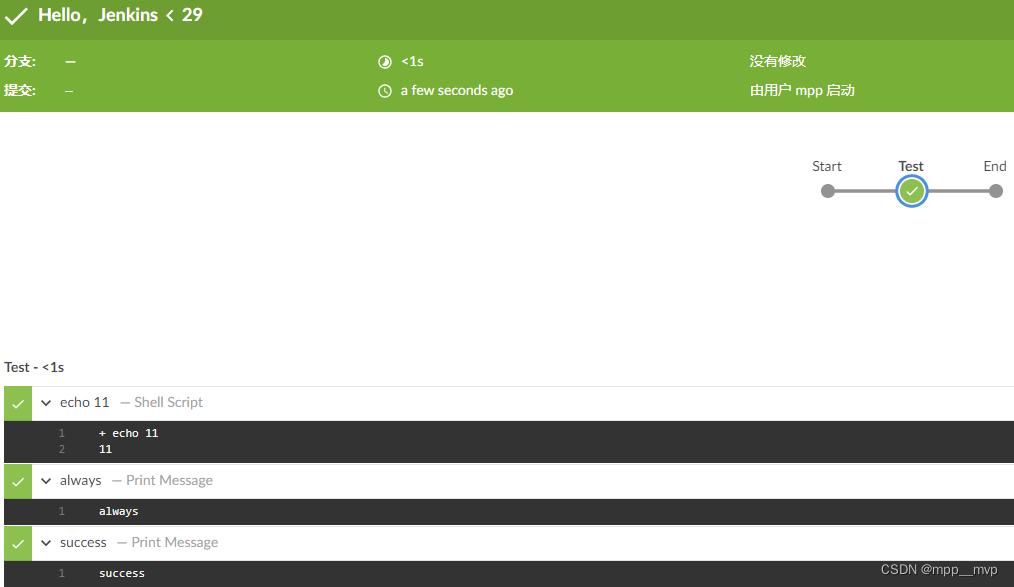Click the '分支:' branch label

click(20, 61)
